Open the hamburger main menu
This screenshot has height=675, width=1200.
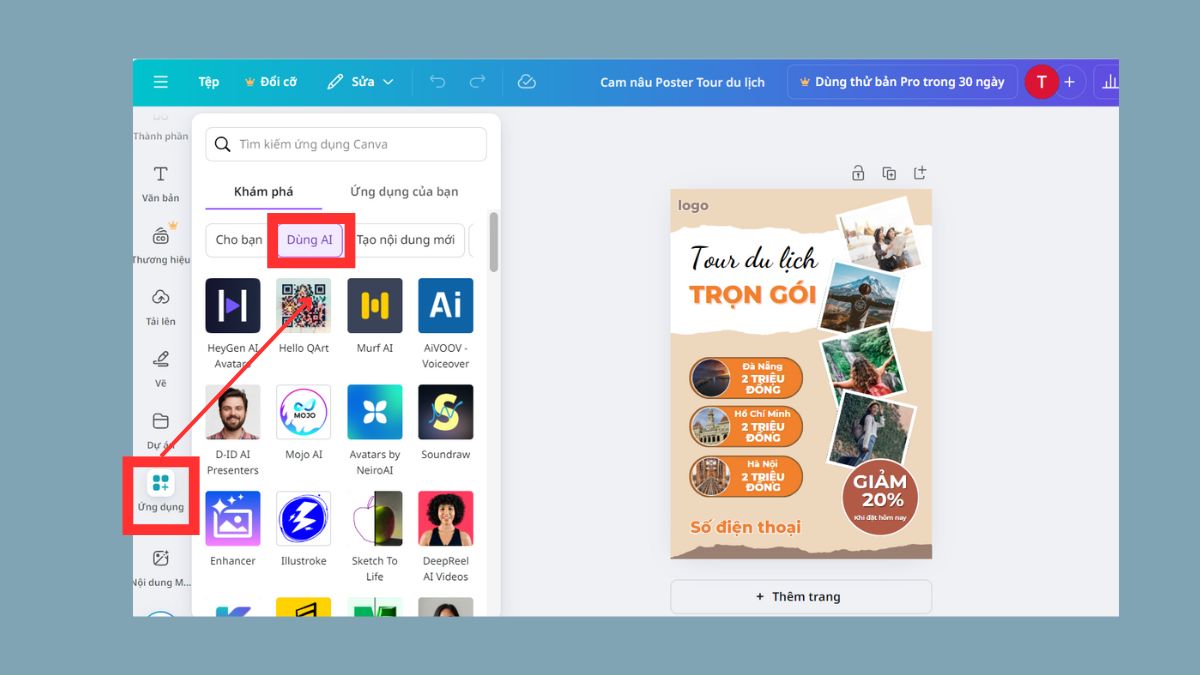(x=160, y=82)
